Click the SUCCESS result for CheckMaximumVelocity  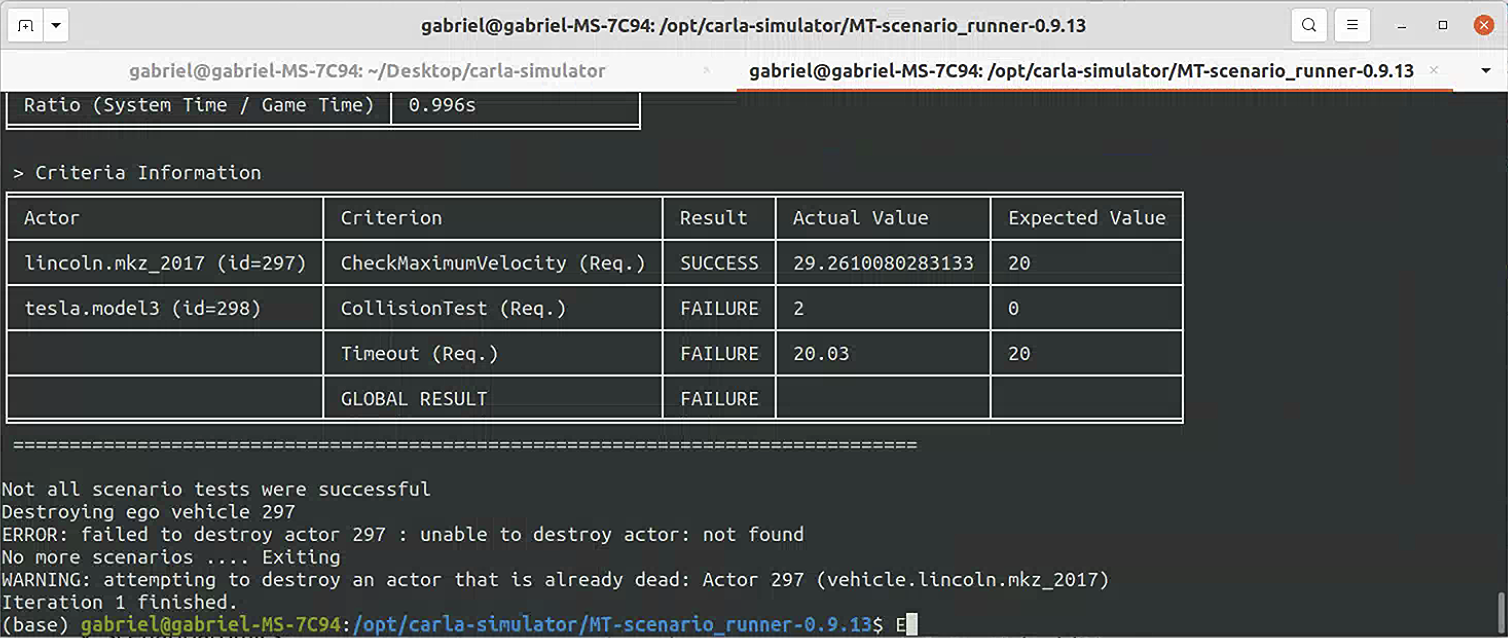point(718,262)
